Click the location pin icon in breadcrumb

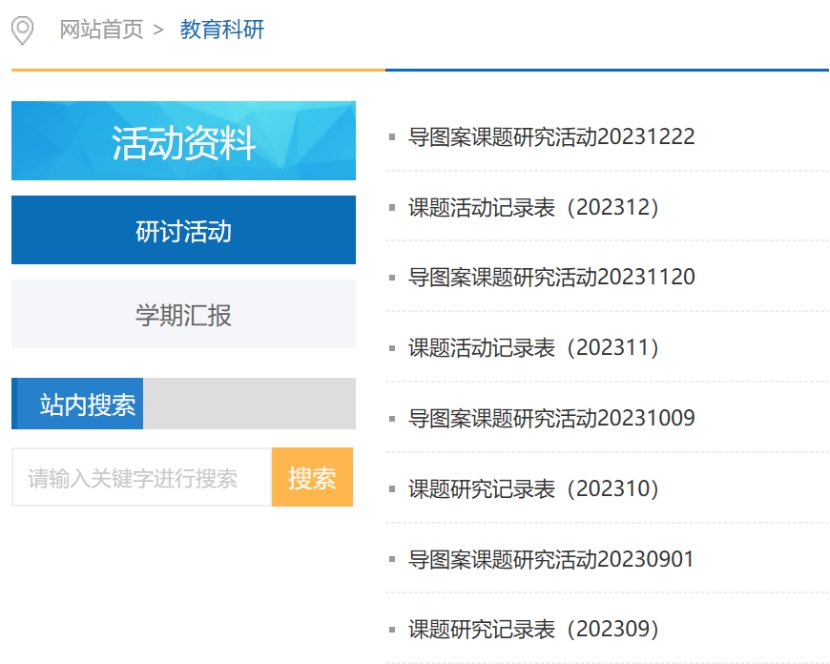tap(22, 30)
